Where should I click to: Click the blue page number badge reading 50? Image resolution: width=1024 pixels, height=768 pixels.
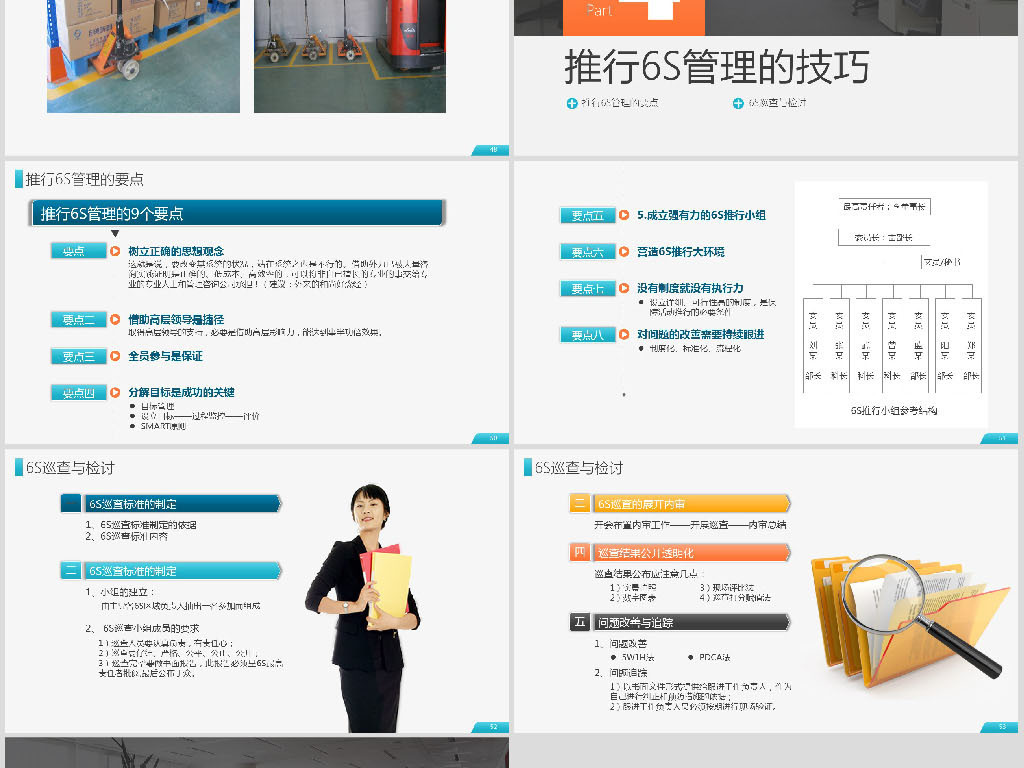492,437
